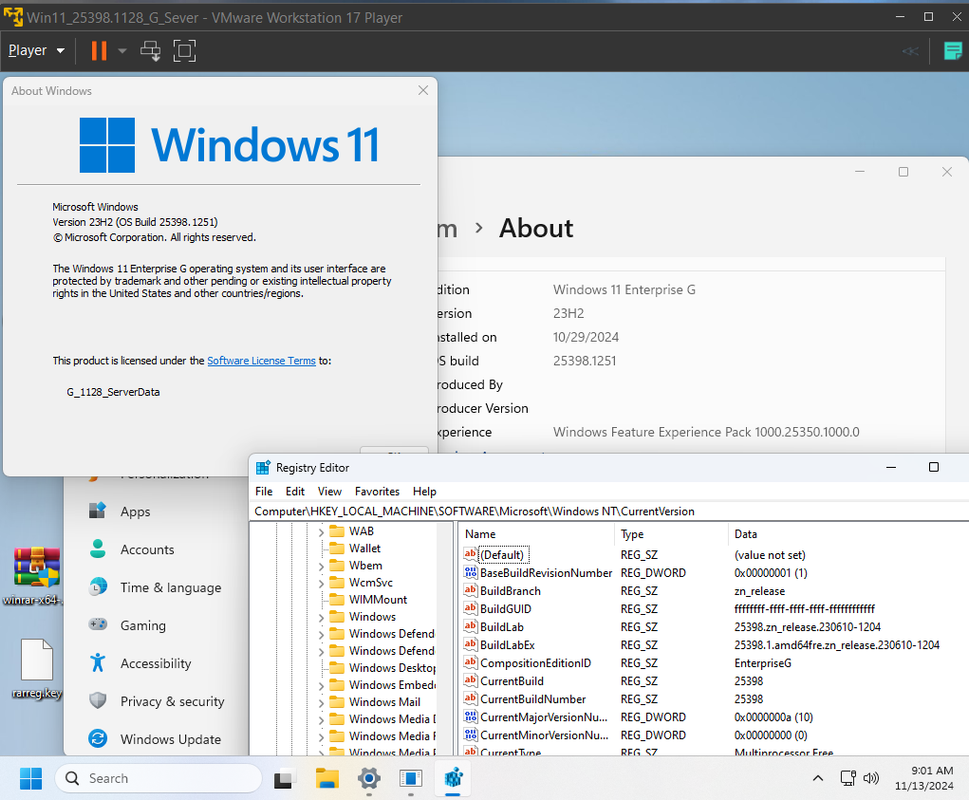Expand the Wbem registry key
Image resolution: width=969 pixels, height=800 pixels.
321,566
